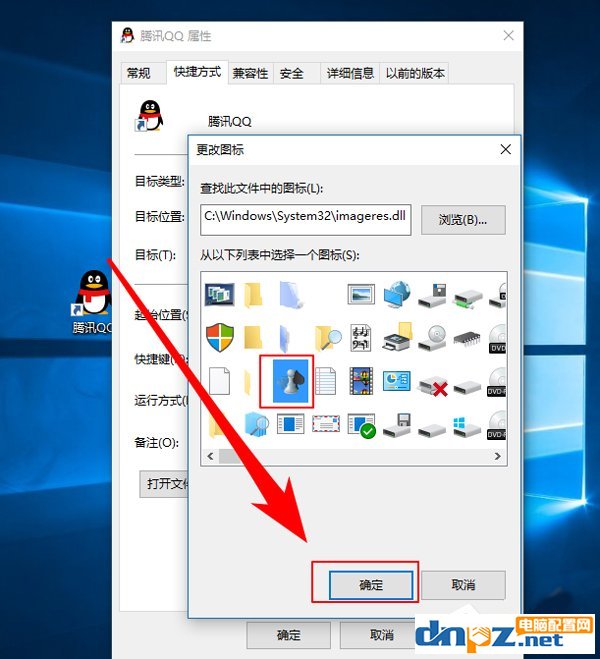Choose the film strip video icon

pyautogui.click(x=361, y=381)
